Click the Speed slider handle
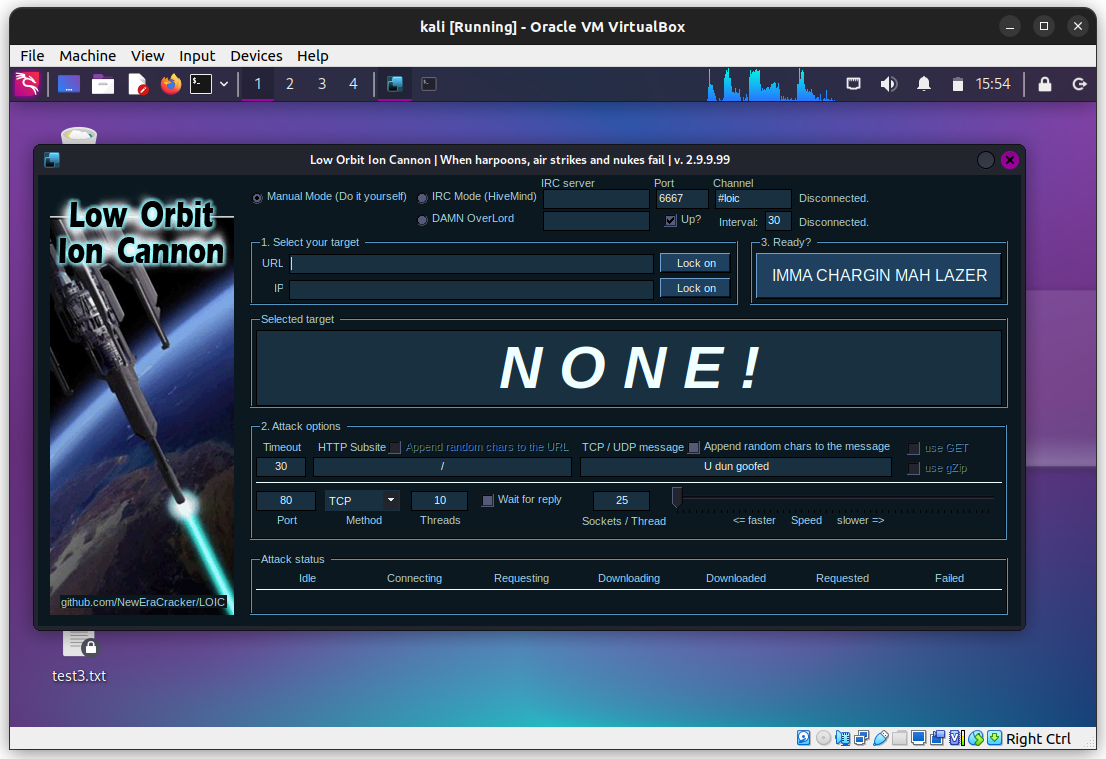 pos(677,497)
